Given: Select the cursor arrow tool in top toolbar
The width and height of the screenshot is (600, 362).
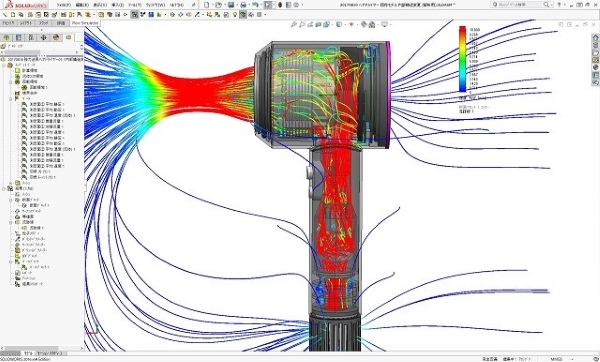Looking at the screenshot, I should click(268, 5).
